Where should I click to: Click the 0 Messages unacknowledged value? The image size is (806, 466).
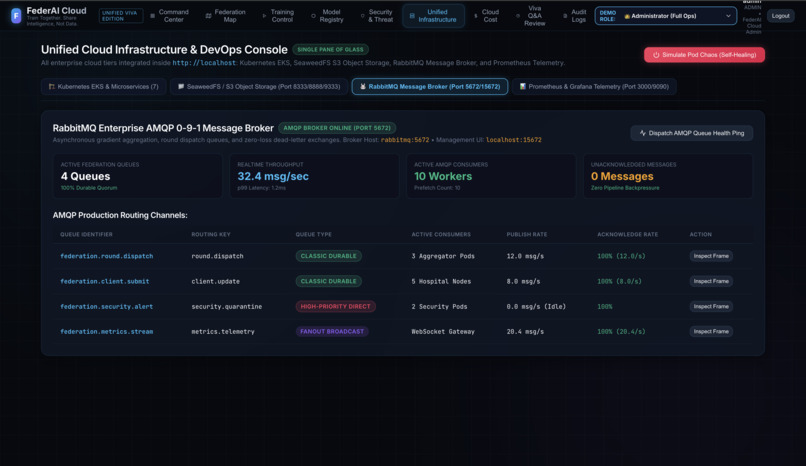pyautogui.click(x=622, y=176)
